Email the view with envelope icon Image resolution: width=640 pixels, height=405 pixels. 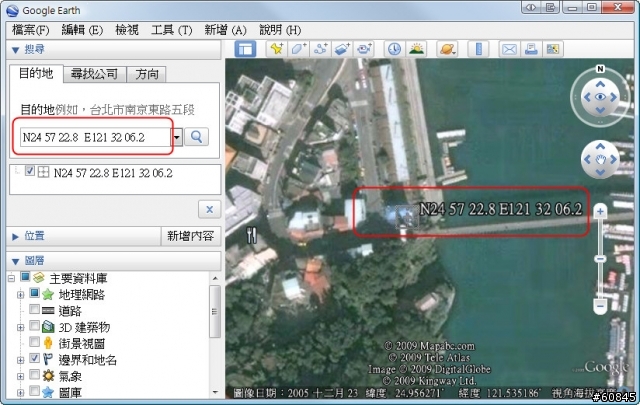coord(509,49)
